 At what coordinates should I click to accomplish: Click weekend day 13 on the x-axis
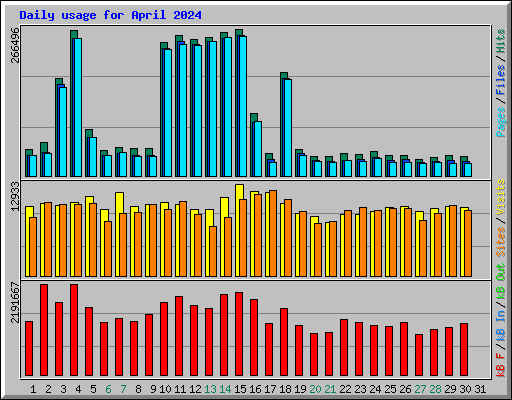pos(210,389)
